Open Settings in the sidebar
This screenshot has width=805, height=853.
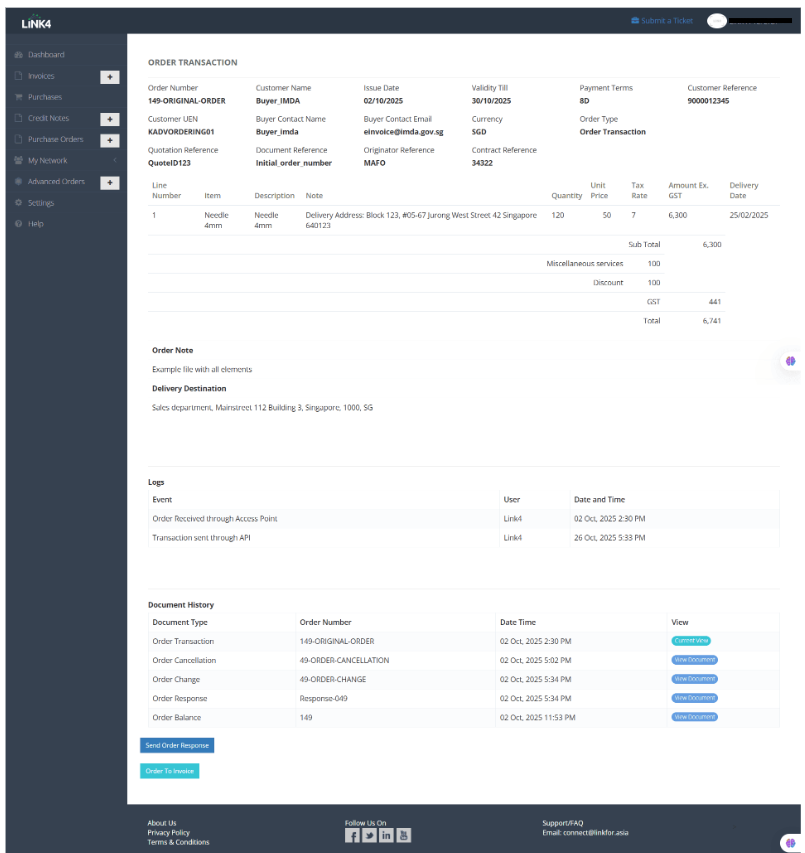pyautogui.click(x=41, y=203)
